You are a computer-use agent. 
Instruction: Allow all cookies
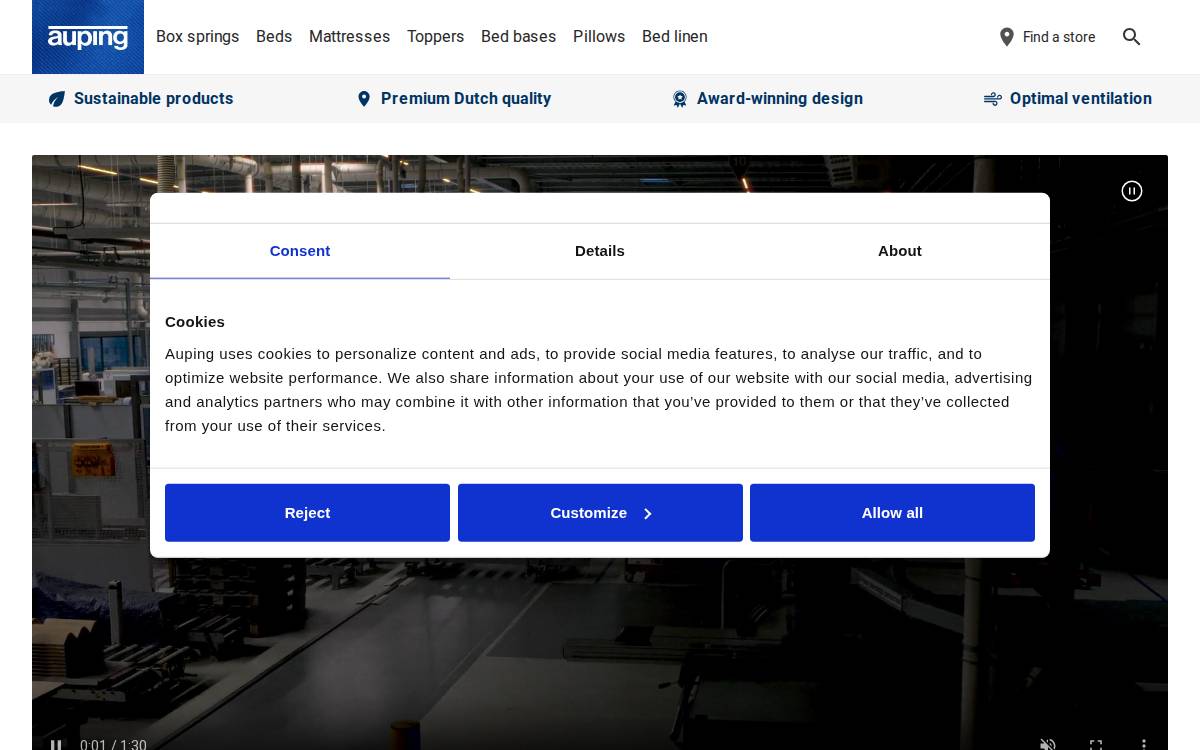pyautogui.click(x=892, y=513)
